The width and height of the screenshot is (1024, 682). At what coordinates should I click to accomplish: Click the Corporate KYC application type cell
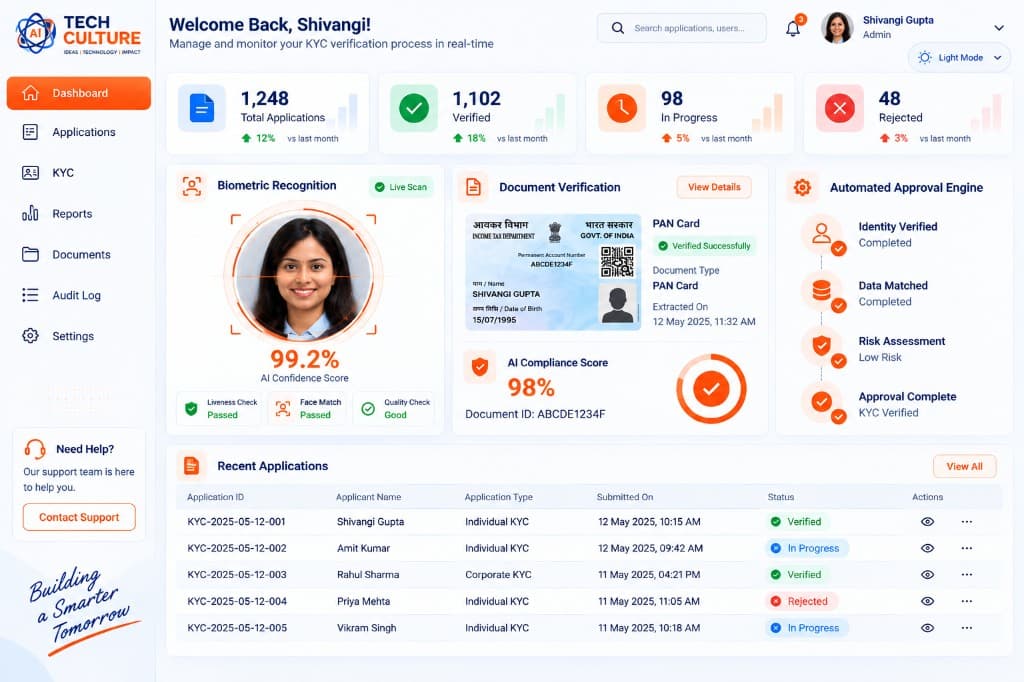pyautogui.click(x=498, y=575)
